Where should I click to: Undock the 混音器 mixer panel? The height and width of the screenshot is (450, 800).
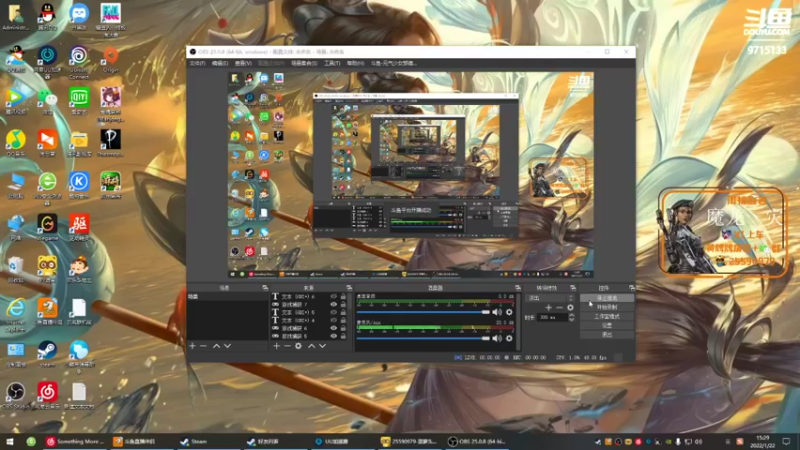pyautogui.click(x=518, y=288)
